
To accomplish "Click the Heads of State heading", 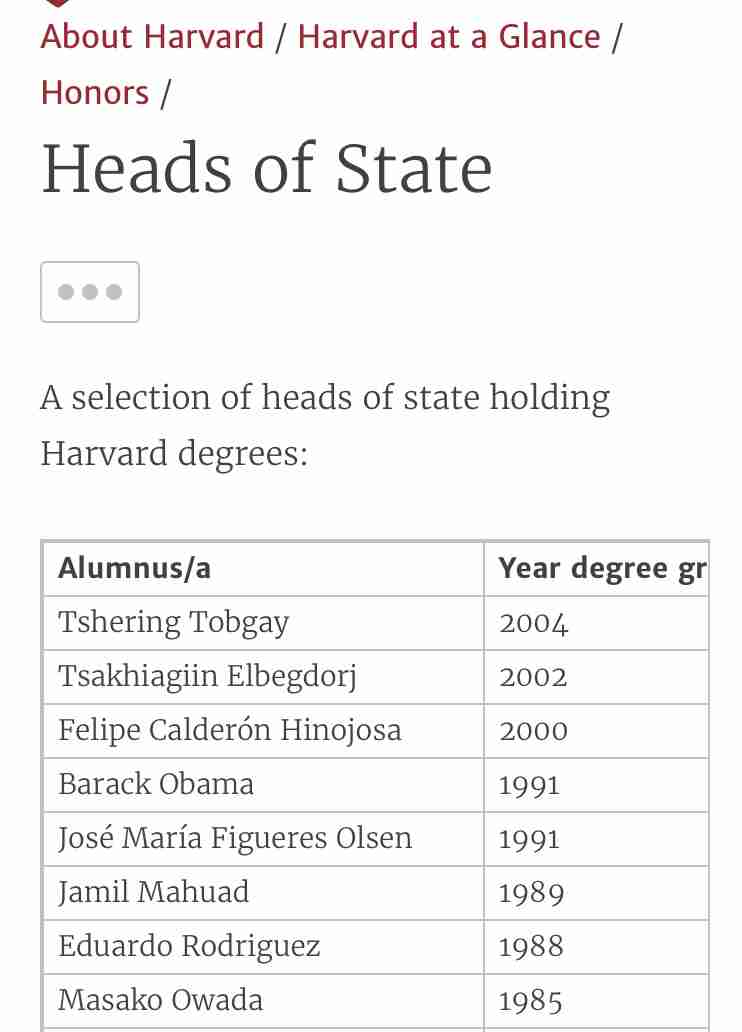I will point(267,168).
